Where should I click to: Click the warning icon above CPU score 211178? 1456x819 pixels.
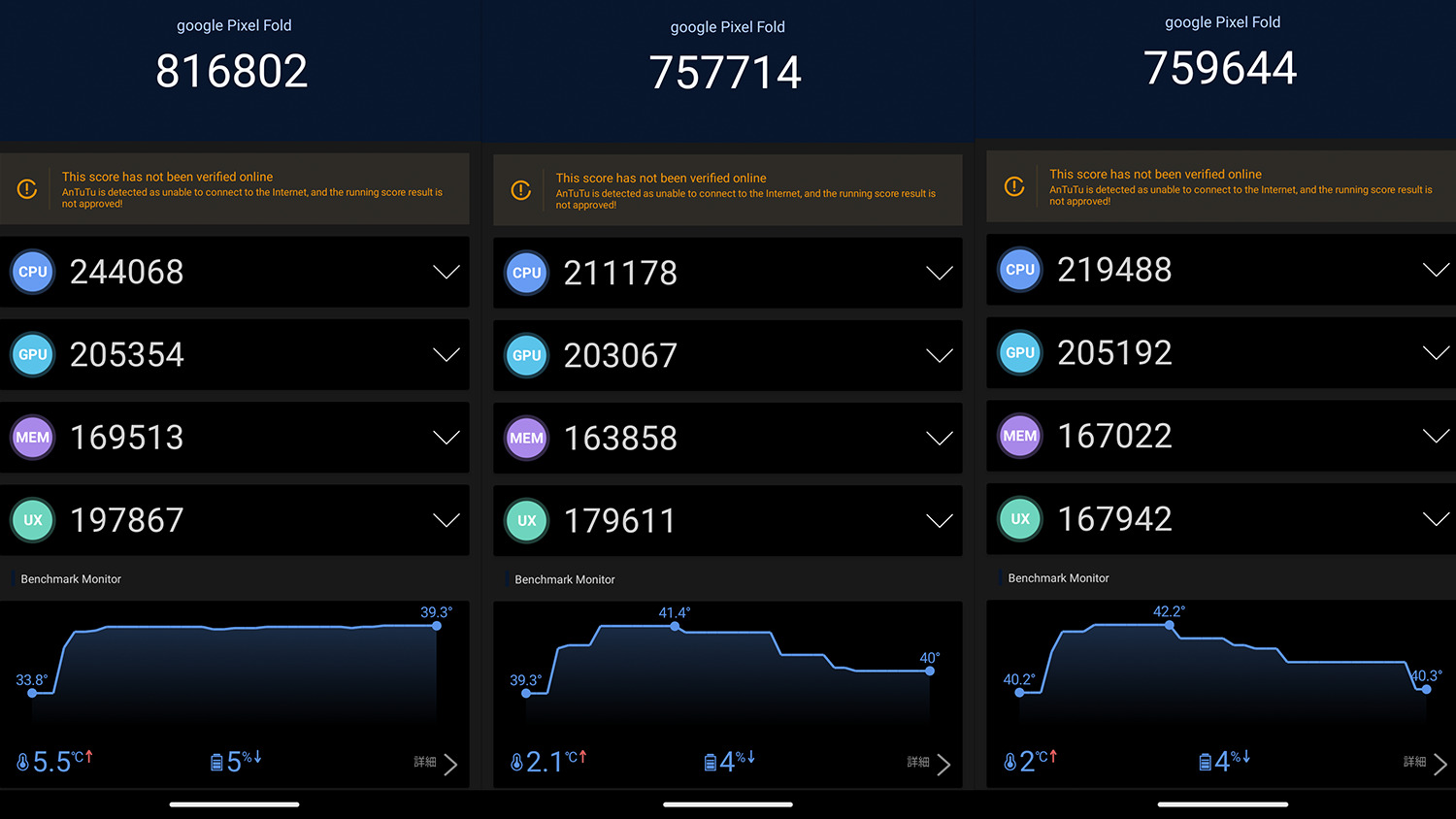pyautogui.click(x=521, y=190)
